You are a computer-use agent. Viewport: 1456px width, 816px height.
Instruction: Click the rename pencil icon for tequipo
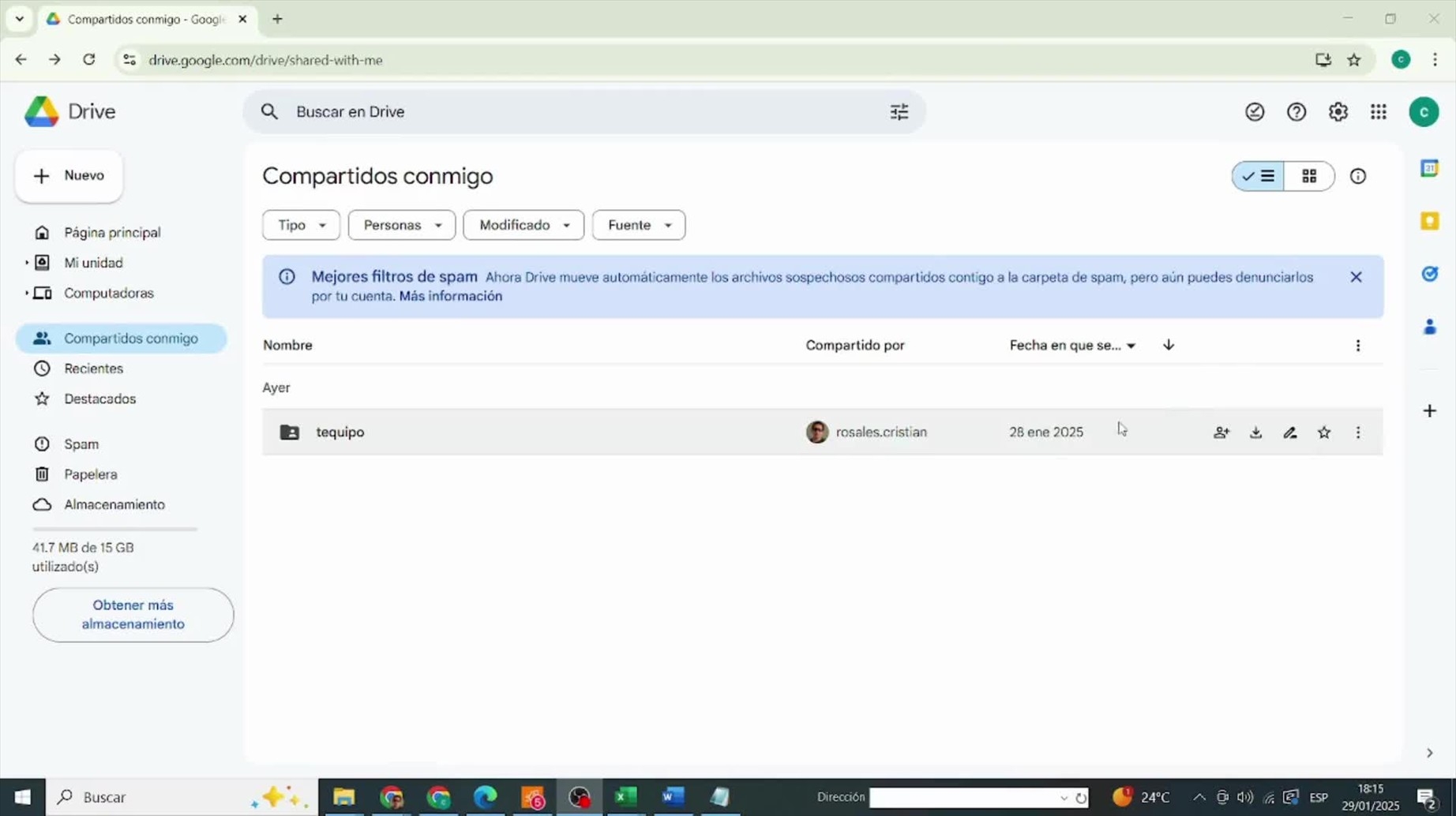pyautogui.click(x=1290, y=432)
